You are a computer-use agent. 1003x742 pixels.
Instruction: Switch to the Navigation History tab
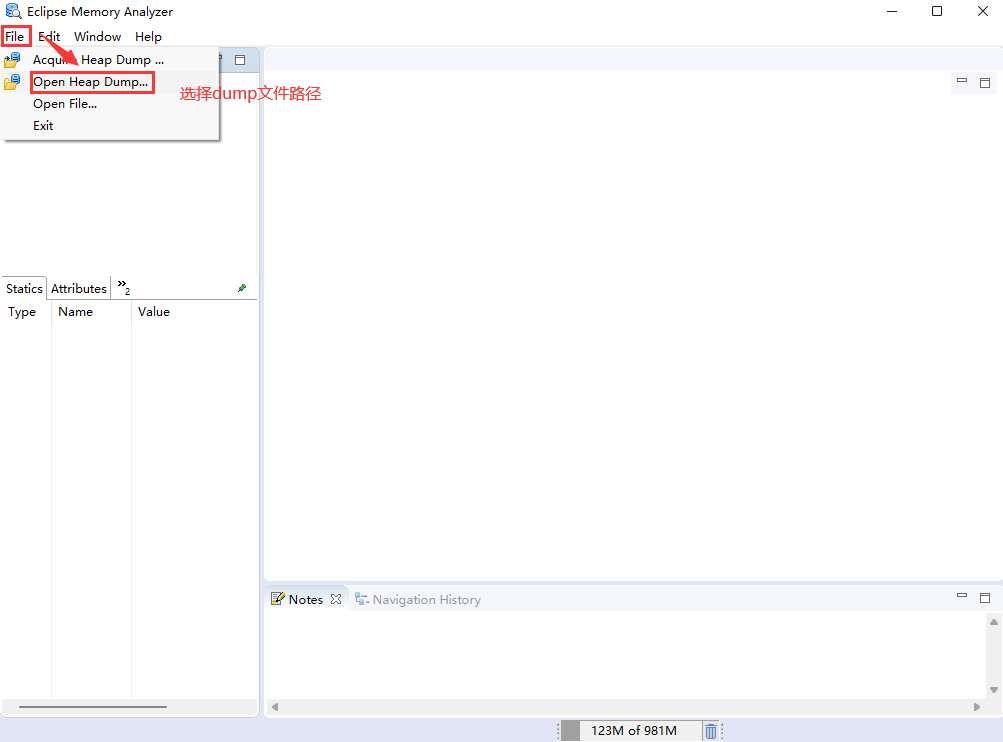[426, 600]
